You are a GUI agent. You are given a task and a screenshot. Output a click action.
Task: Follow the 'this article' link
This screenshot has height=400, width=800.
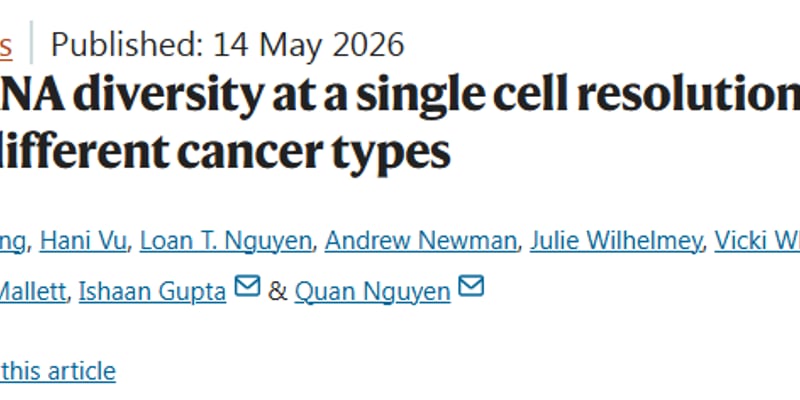(x=58, y=371)
